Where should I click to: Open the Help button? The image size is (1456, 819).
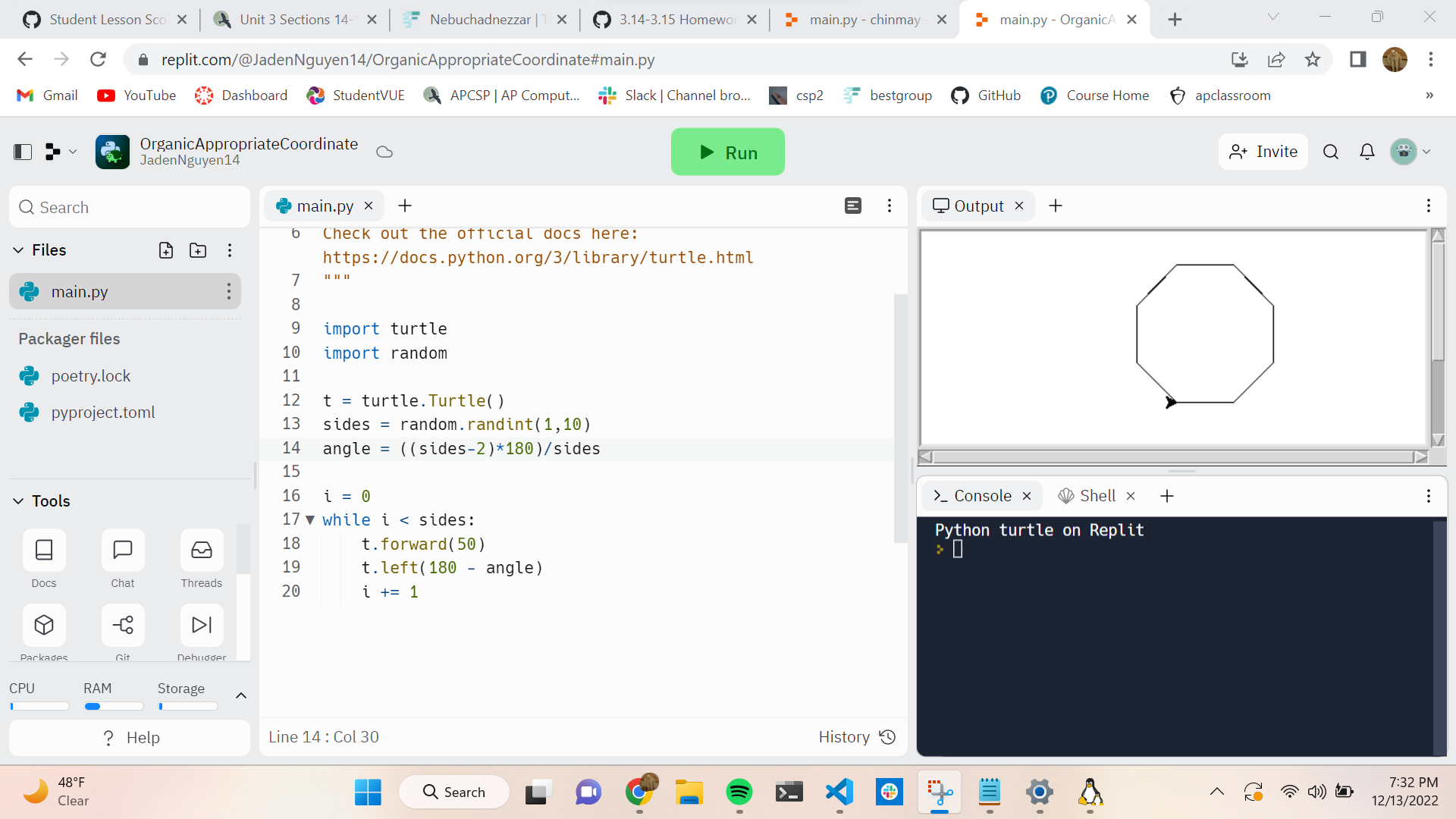click(130, 737)
